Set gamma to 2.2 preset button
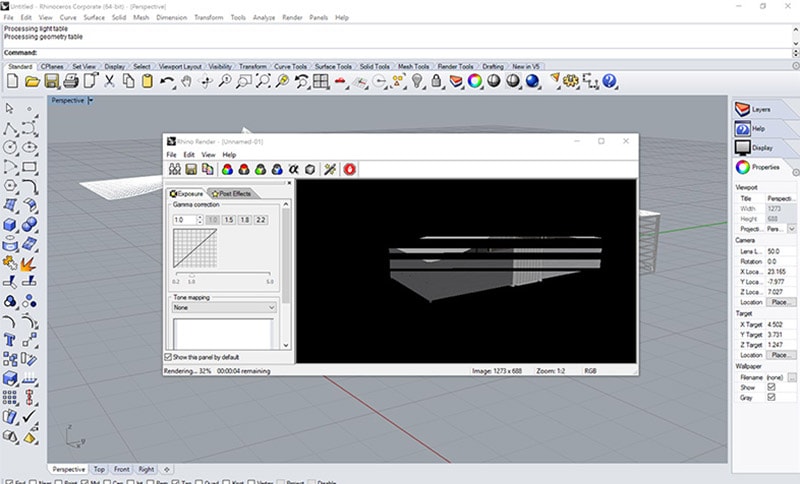Viewport: 800px width, 484px height. coord(261,220)
